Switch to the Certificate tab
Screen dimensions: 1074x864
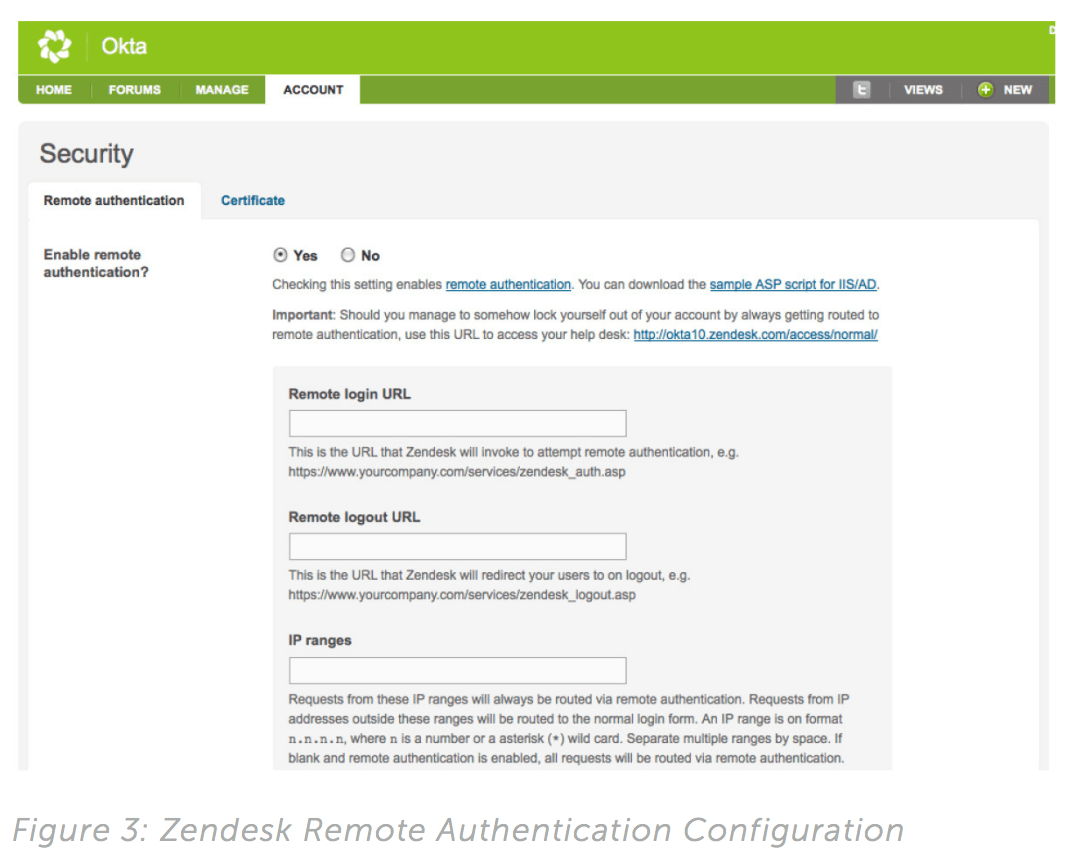point(253,201)
